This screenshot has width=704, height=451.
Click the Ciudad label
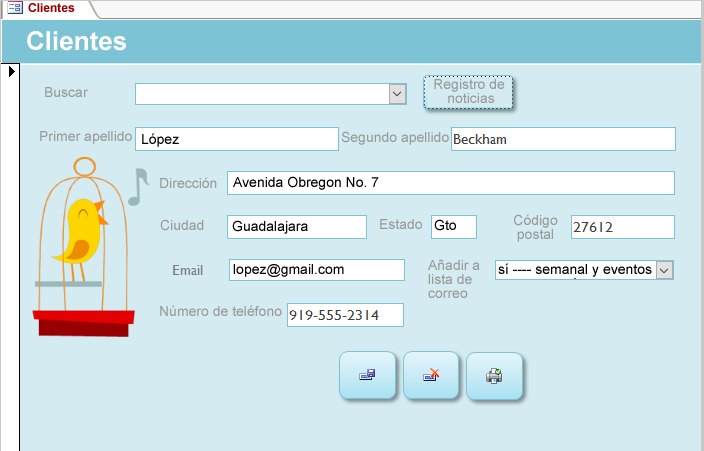pyautogui.click(x=182, y=225)
